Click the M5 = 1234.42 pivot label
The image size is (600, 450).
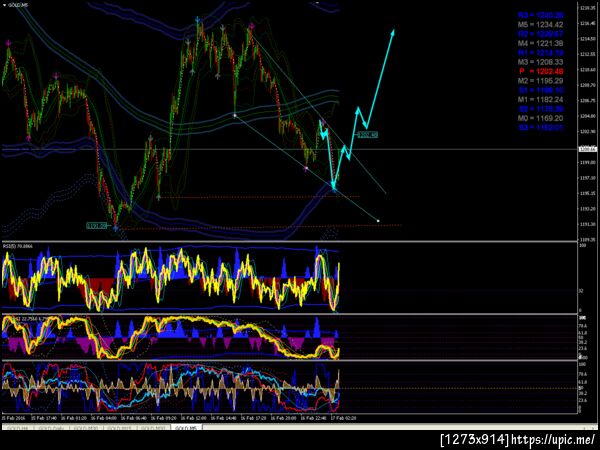pos(540,24)
